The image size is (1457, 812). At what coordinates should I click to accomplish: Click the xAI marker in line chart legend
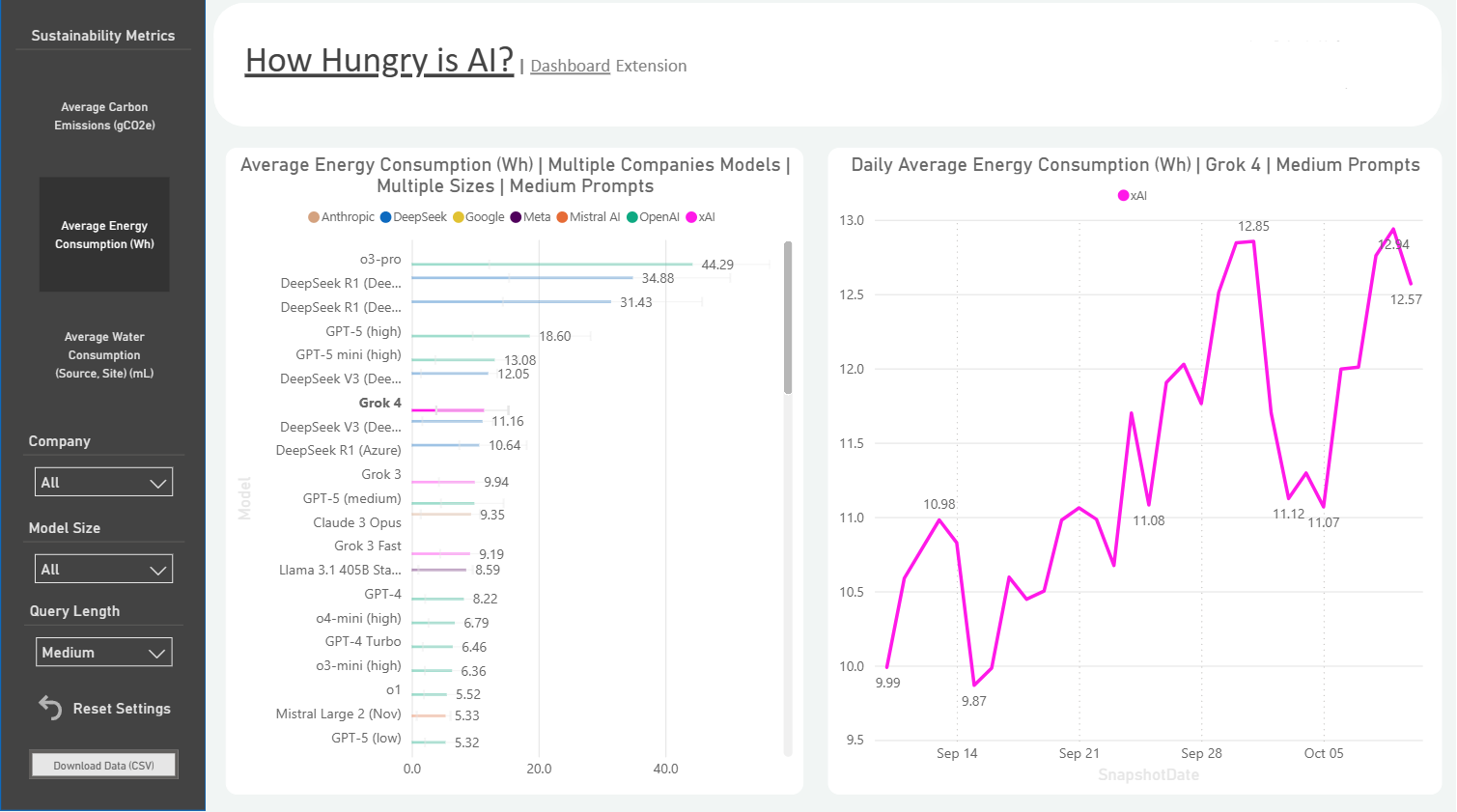point(1123,196)
